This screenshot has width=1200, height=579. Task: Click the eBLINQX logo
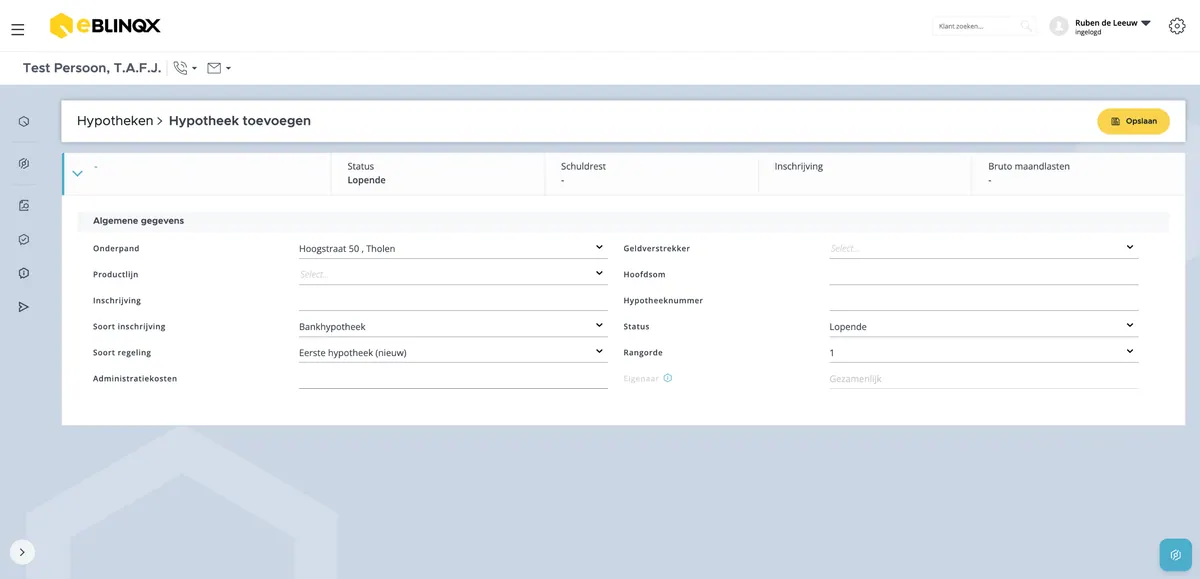point(105,26)
